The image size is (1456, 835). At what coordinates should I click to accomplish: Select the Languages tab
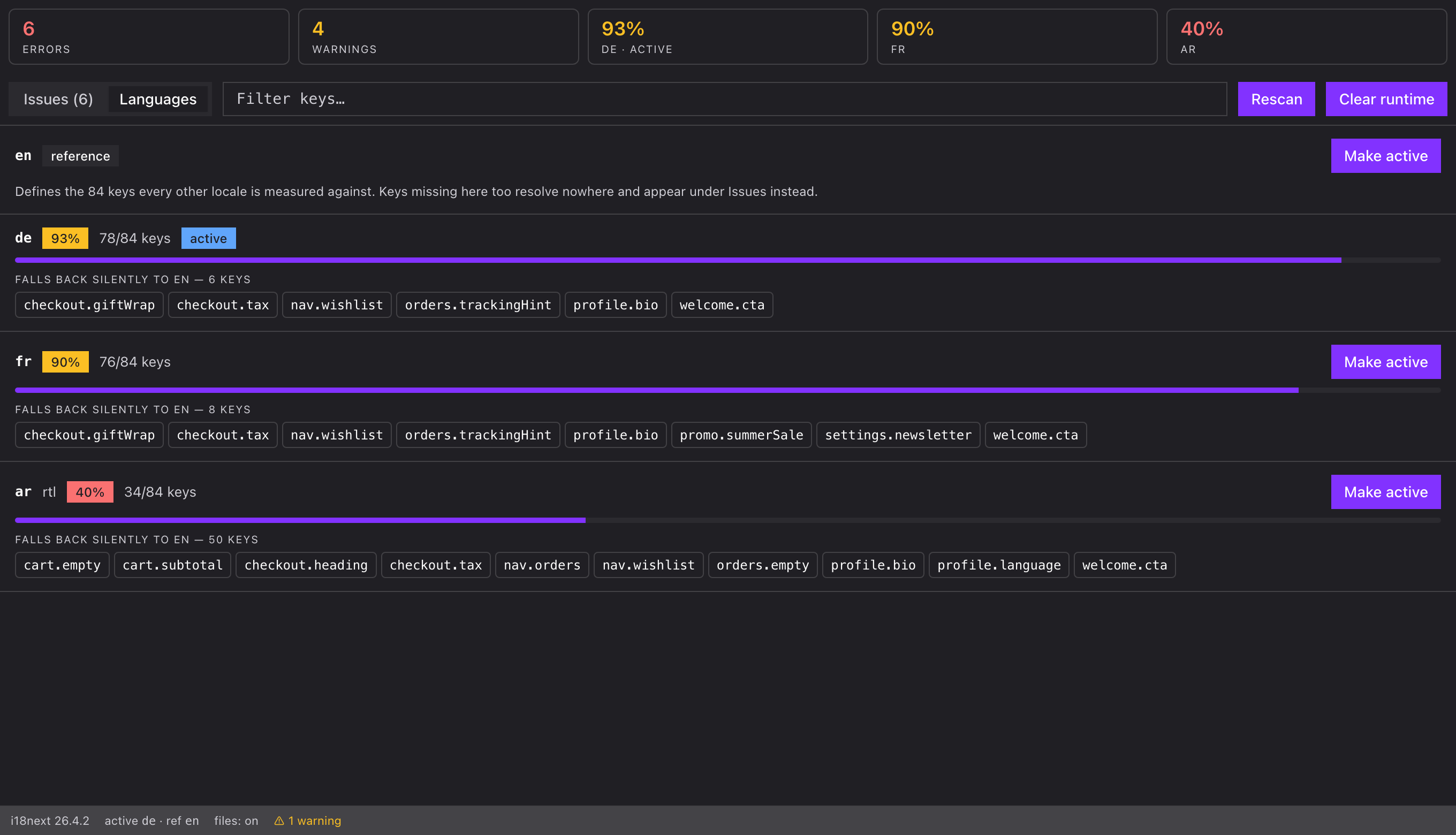coord(158,99)
